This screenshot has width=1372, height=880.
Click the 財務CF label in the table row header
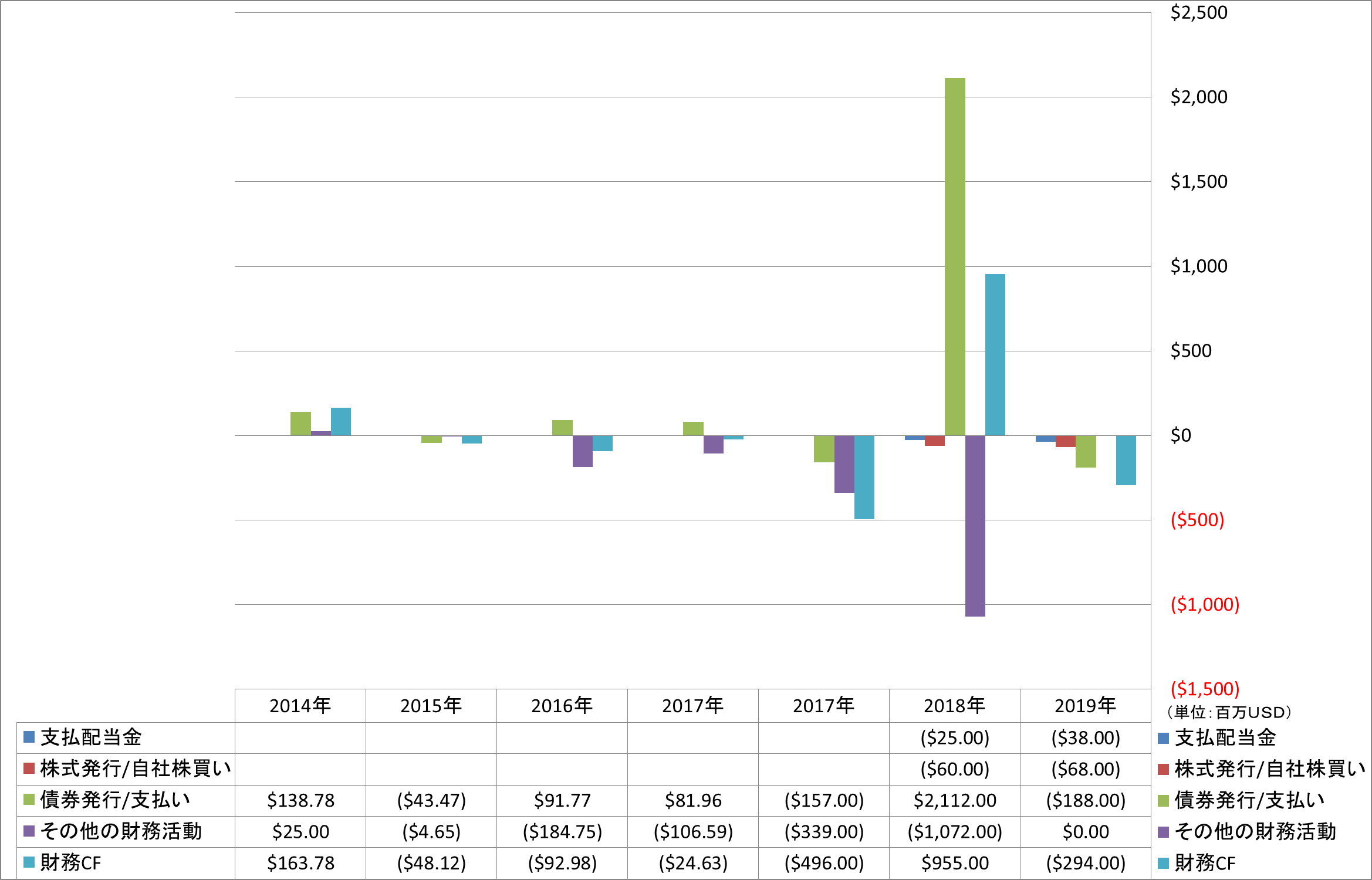(x=70, y=863)
